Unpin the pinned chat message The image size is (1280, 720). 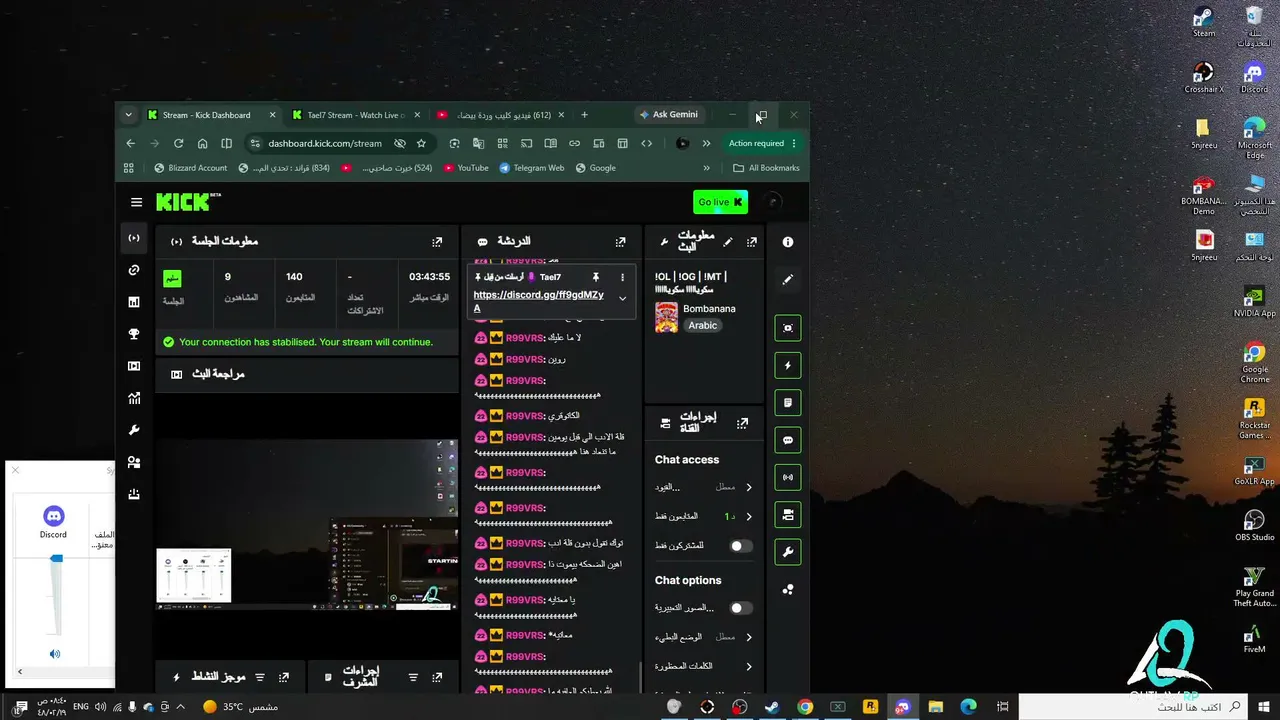[596, 277]
